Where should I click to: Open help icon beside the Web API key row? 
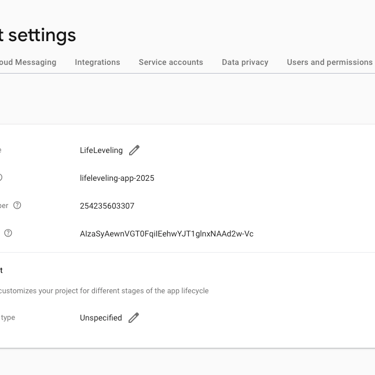pyautogui.click(x=8, y=233)
